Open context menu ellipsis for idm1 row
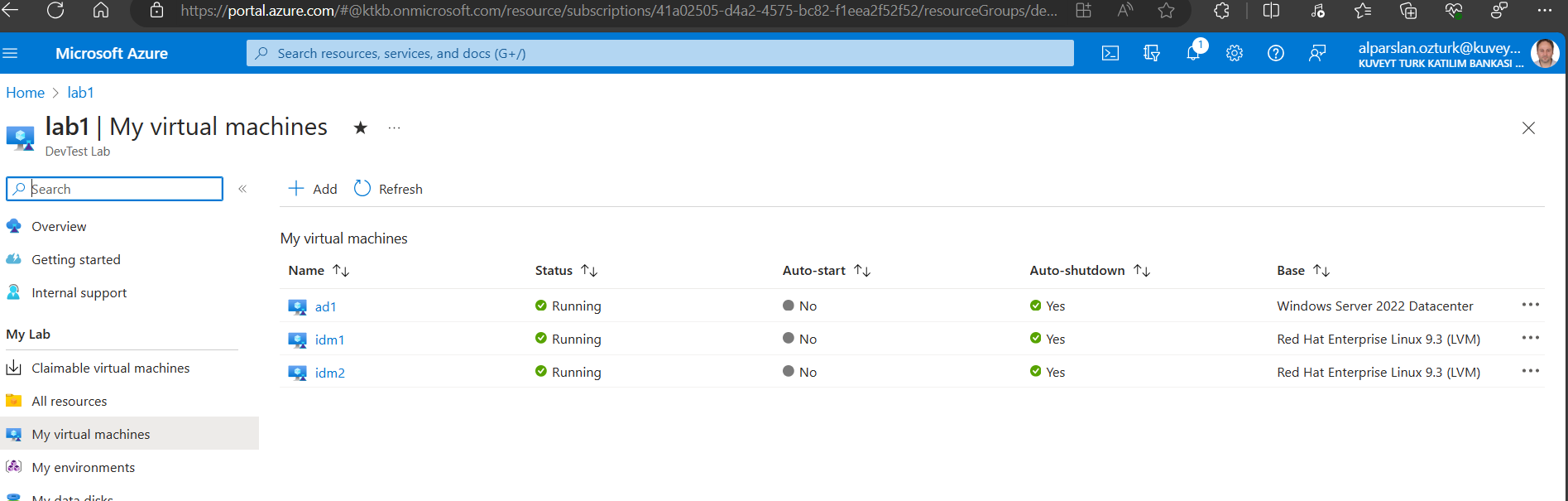 click(1531, 338)
